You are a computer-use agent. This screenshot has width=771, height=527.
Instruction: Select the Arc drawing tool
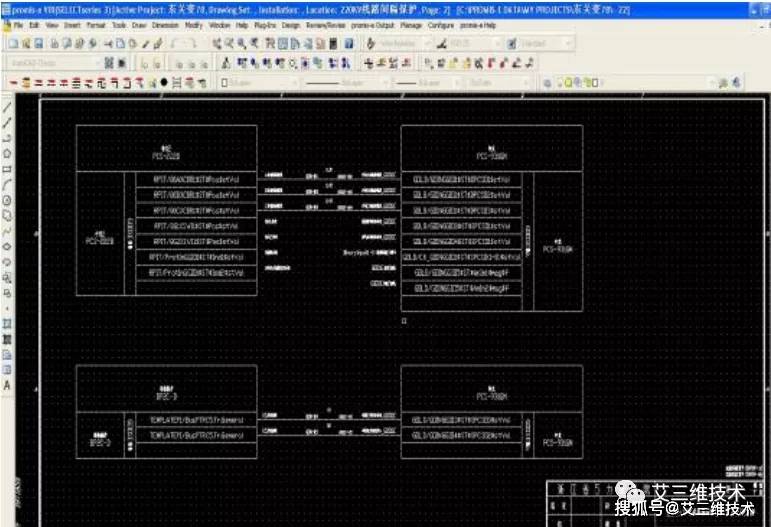7,184
